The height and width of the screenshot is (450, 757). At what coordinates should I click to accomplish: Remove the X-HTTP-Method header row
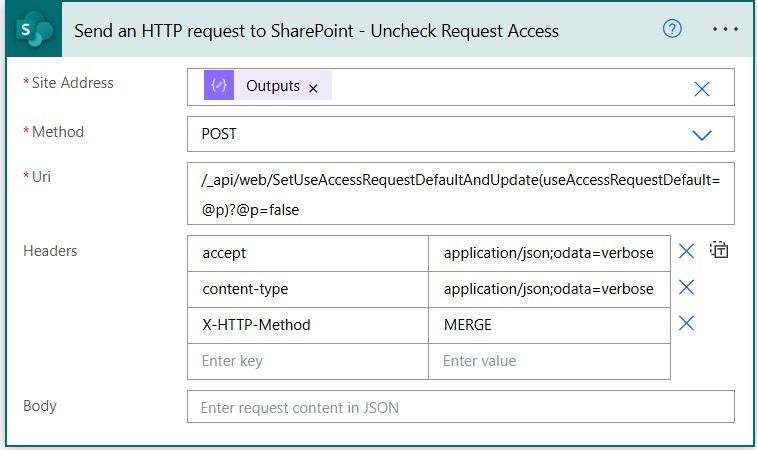coord(687,324)
